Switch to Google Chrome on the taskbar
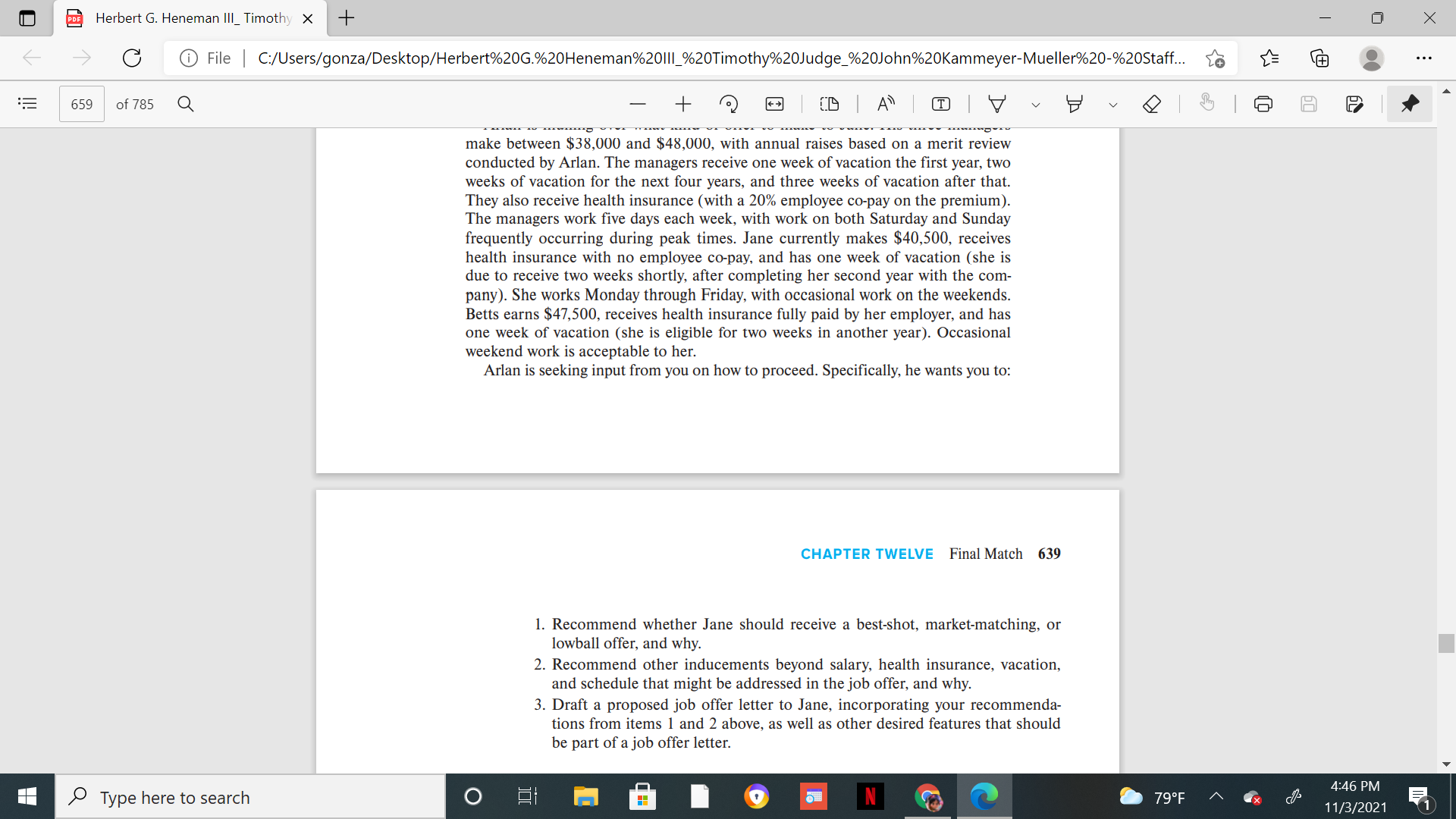 coord(927,797)
